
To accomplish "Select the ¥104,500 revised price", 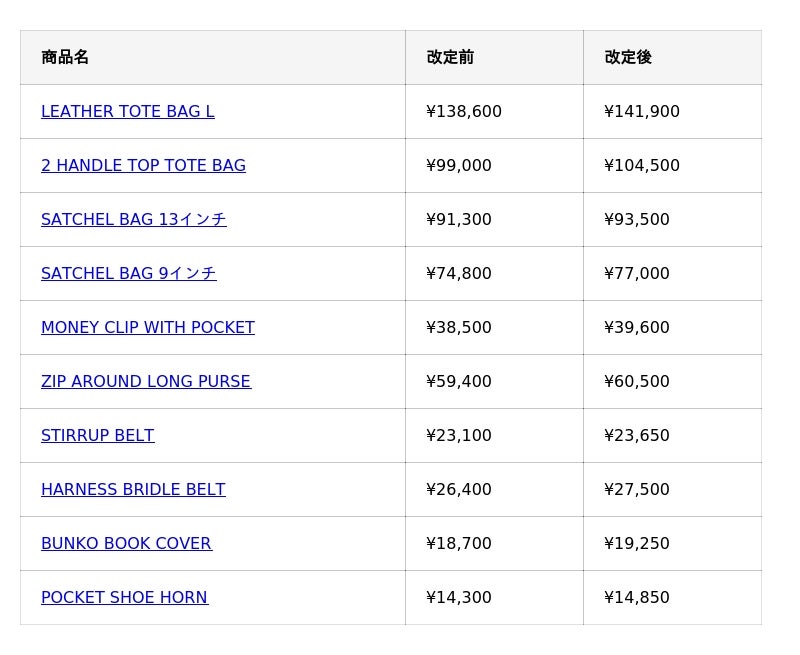I will pyautogui.click(x=642, y=166).
